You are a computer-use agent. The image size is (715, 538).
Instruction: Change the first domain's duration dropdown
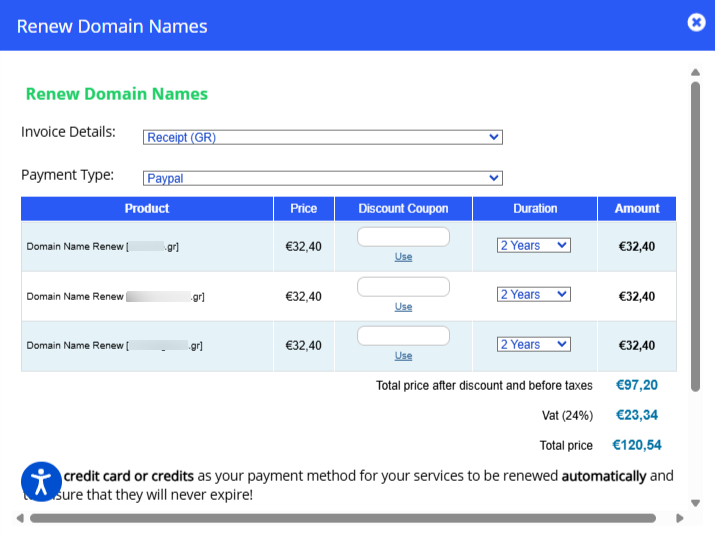(534, 245)
